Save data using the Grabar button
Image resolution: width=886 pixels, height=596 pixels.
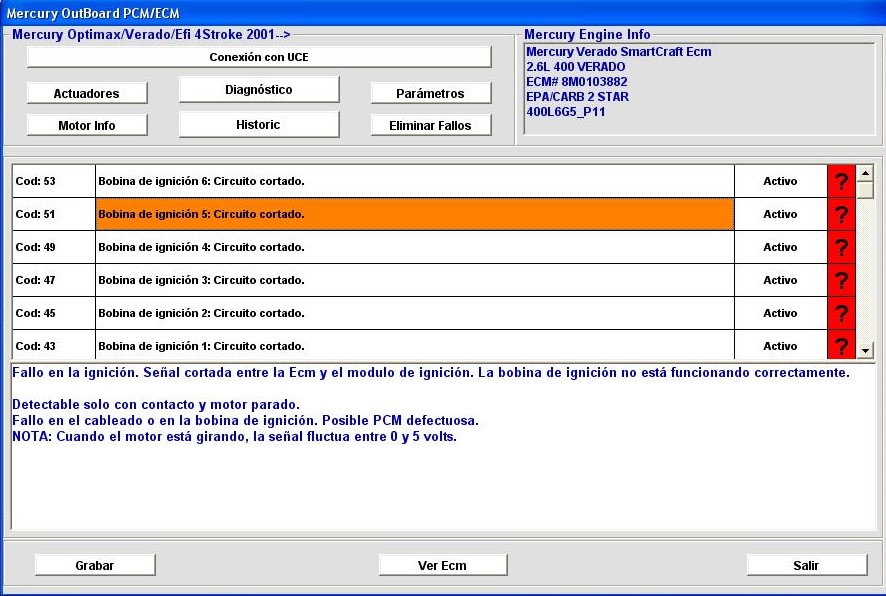pos(95,565)
